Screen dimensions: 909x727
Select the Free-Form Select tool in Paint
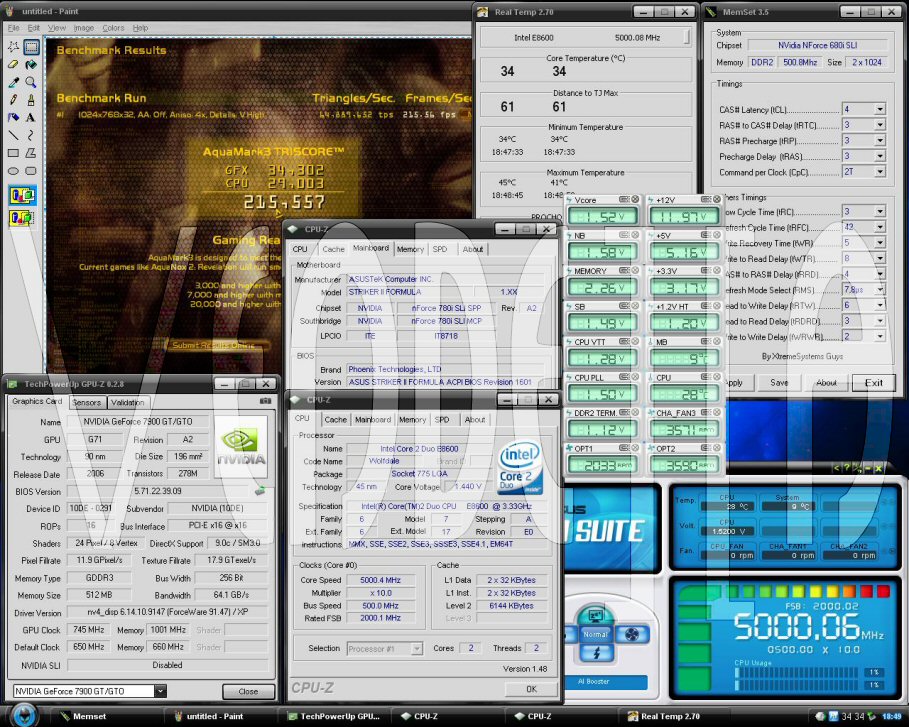13,47
